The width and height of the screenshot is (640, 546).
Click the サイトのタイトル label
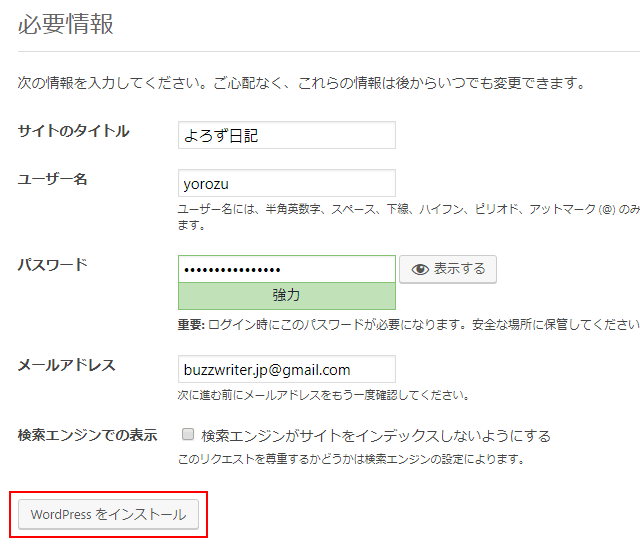73,131
